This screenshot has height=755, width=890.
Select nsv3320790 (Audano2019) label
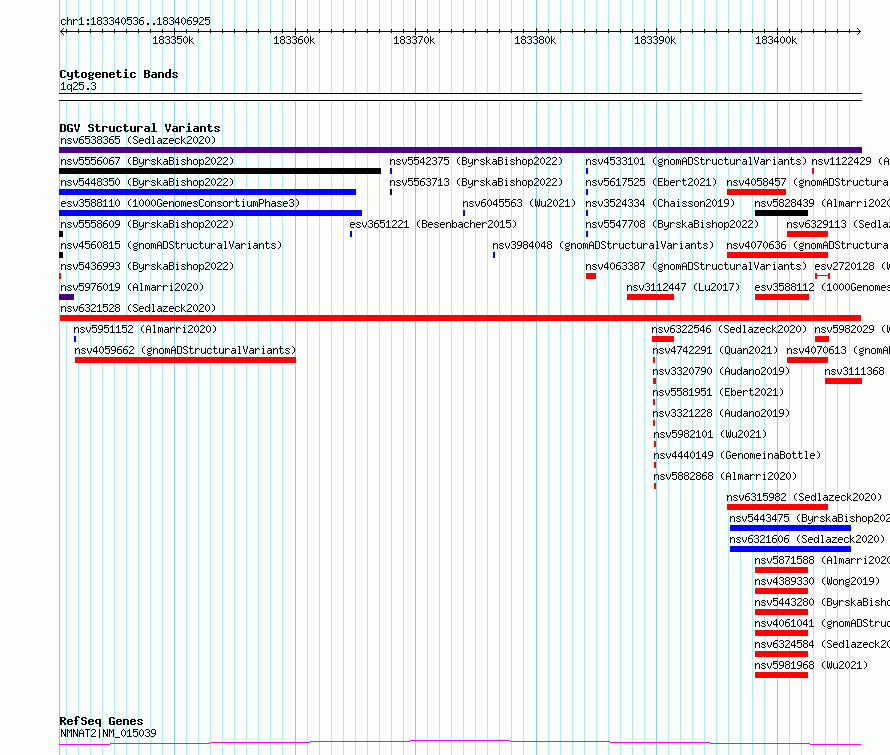(x=721, y=371)
